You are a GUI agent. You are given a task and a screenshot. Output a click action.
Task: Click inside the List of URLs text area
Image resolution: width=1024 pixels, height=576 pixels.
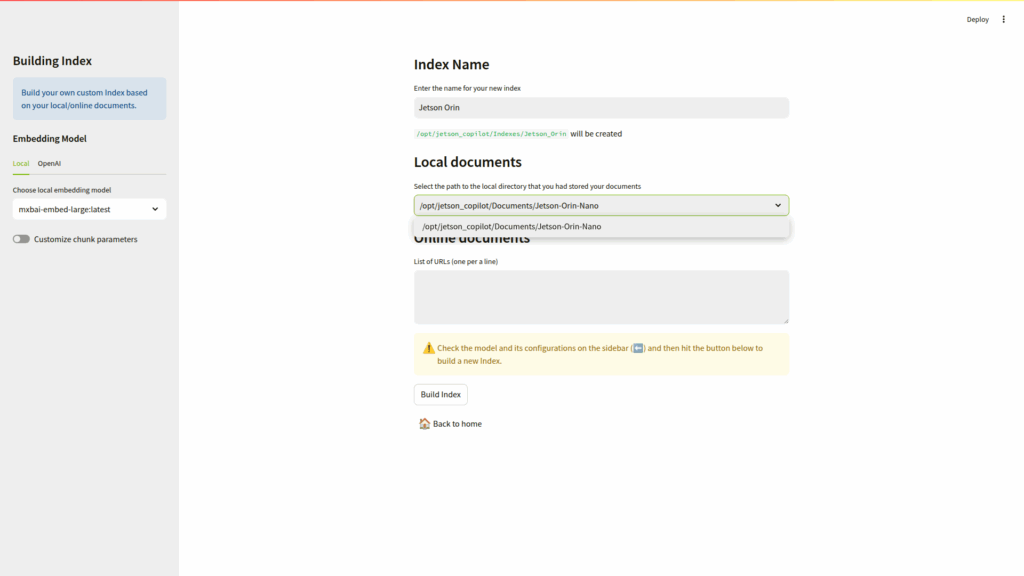pos(601,297)
